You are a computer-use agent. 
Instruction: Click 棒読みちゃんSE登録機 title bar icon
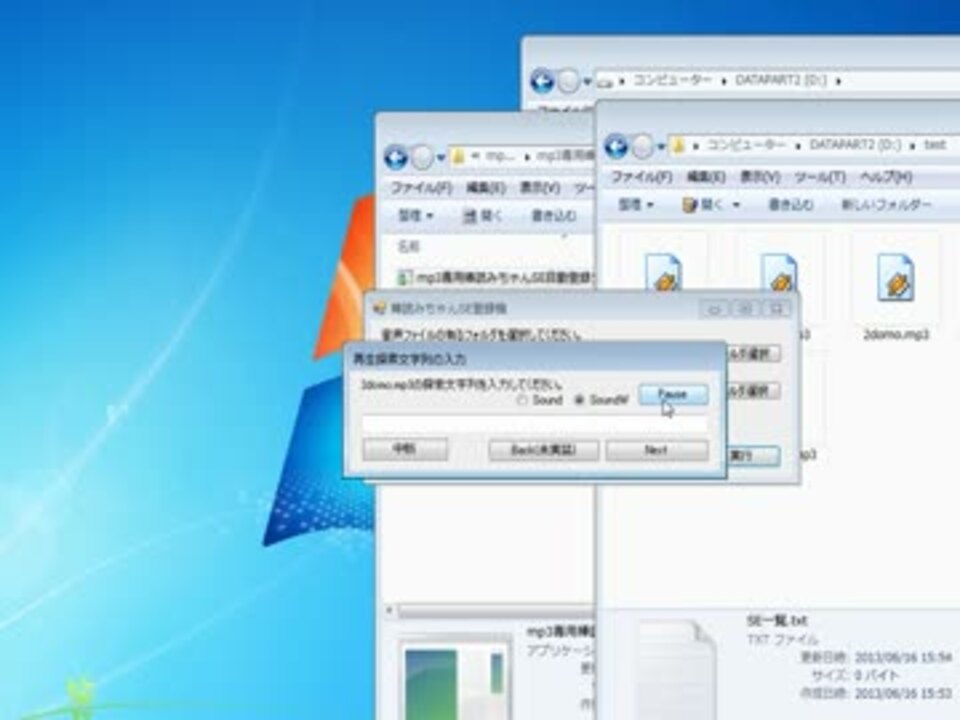tap(380, 308)
